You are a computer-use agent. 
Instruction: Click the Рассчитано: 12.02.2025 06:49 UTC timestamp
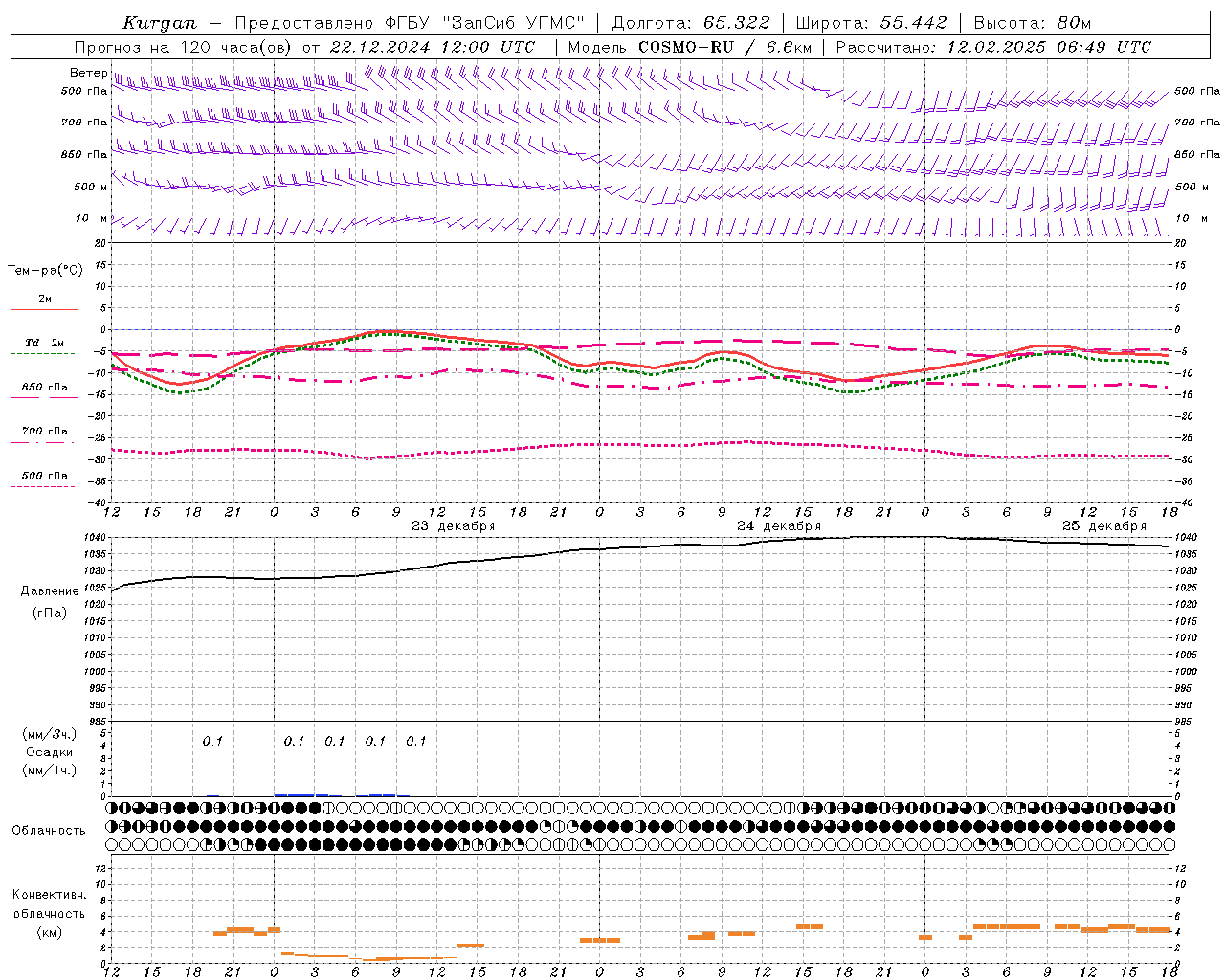coord(994,47)
